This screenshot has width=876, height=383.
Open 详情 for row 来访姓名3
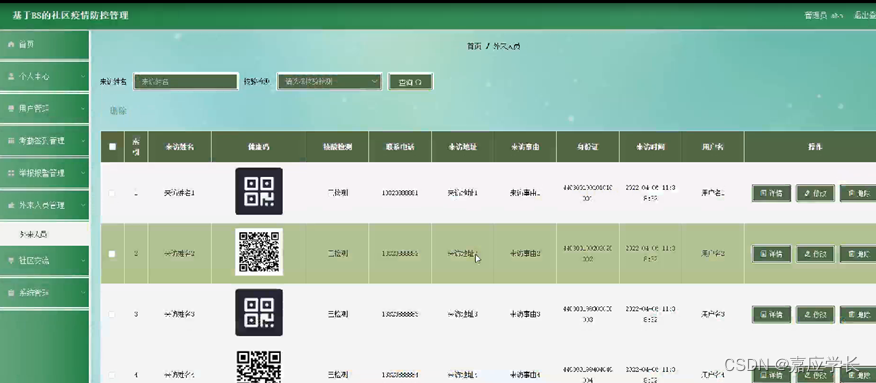point(772,314)
